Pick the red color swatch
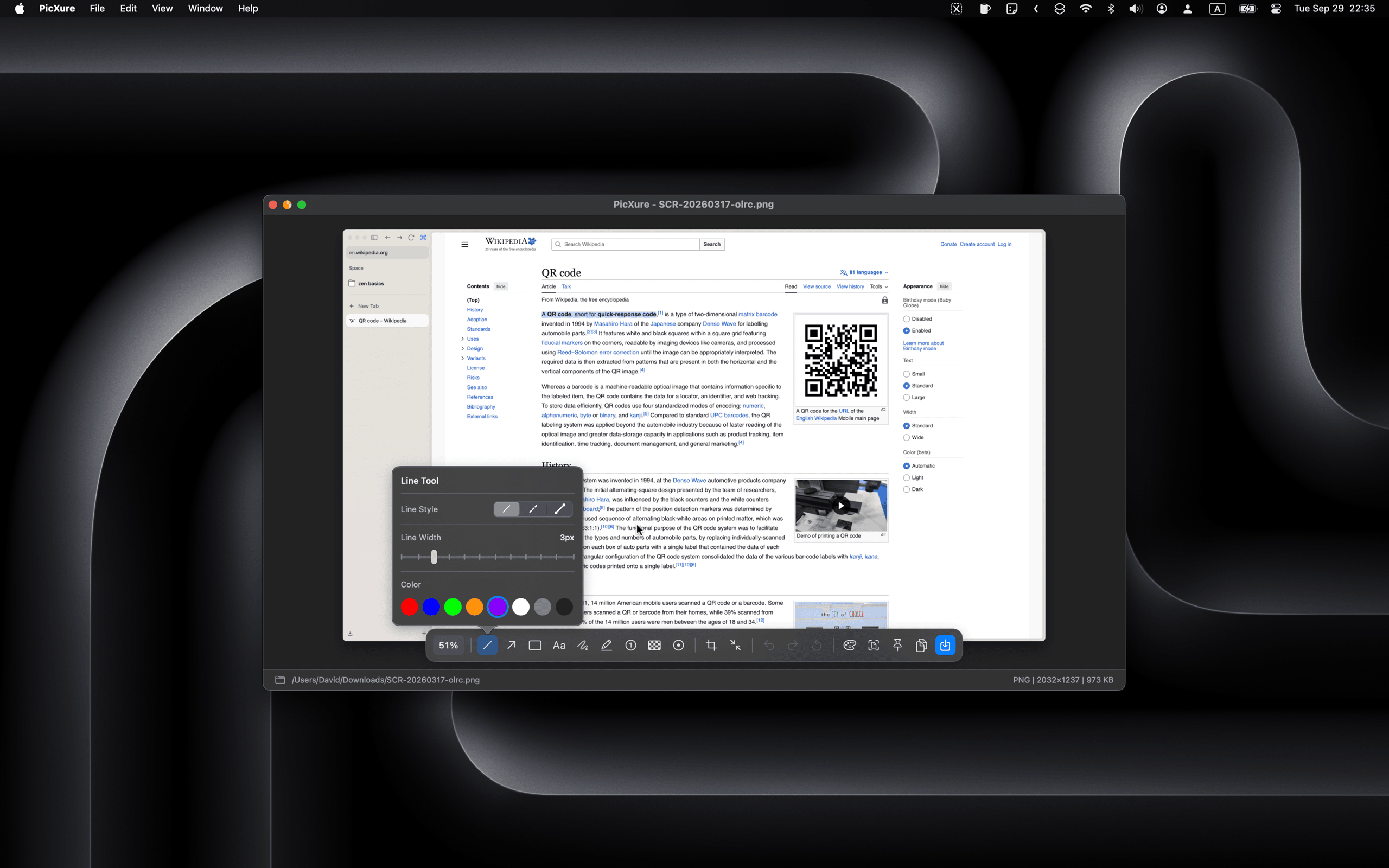This screenshot has width=1389, height=868. coord(409,607)
